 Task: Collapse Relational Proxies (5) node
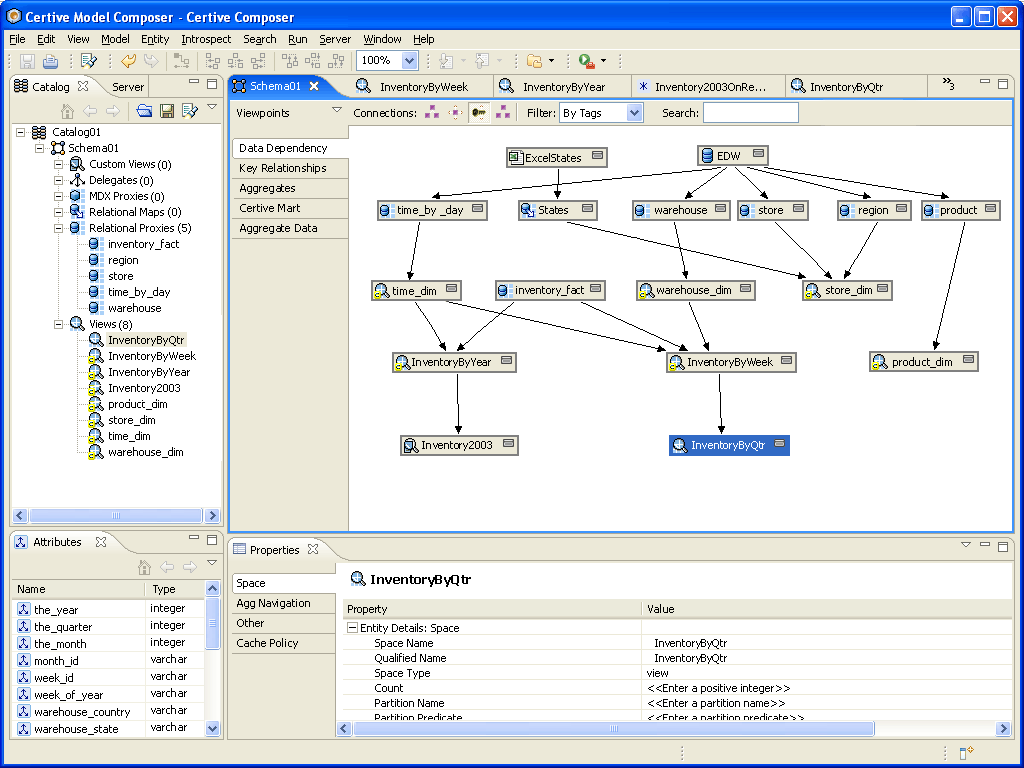click(59, 228)
